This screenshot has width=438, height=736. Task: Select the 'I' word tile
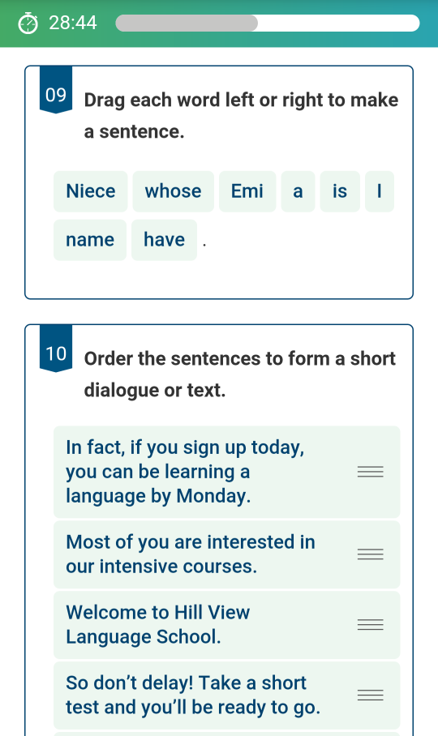click(379, 192)
